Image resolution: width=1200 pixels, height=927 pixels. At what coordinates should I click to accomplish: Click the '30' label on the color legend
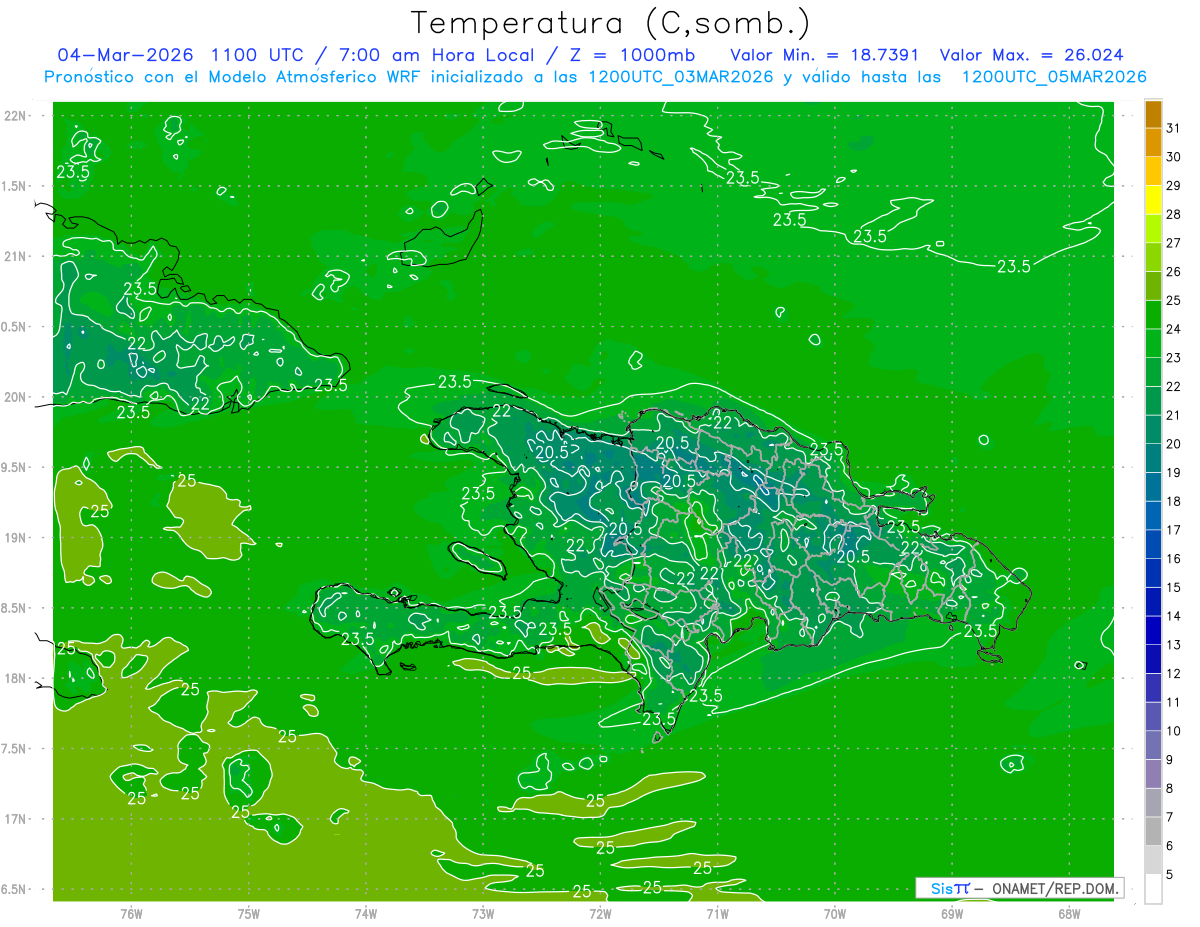[1174, 157]
